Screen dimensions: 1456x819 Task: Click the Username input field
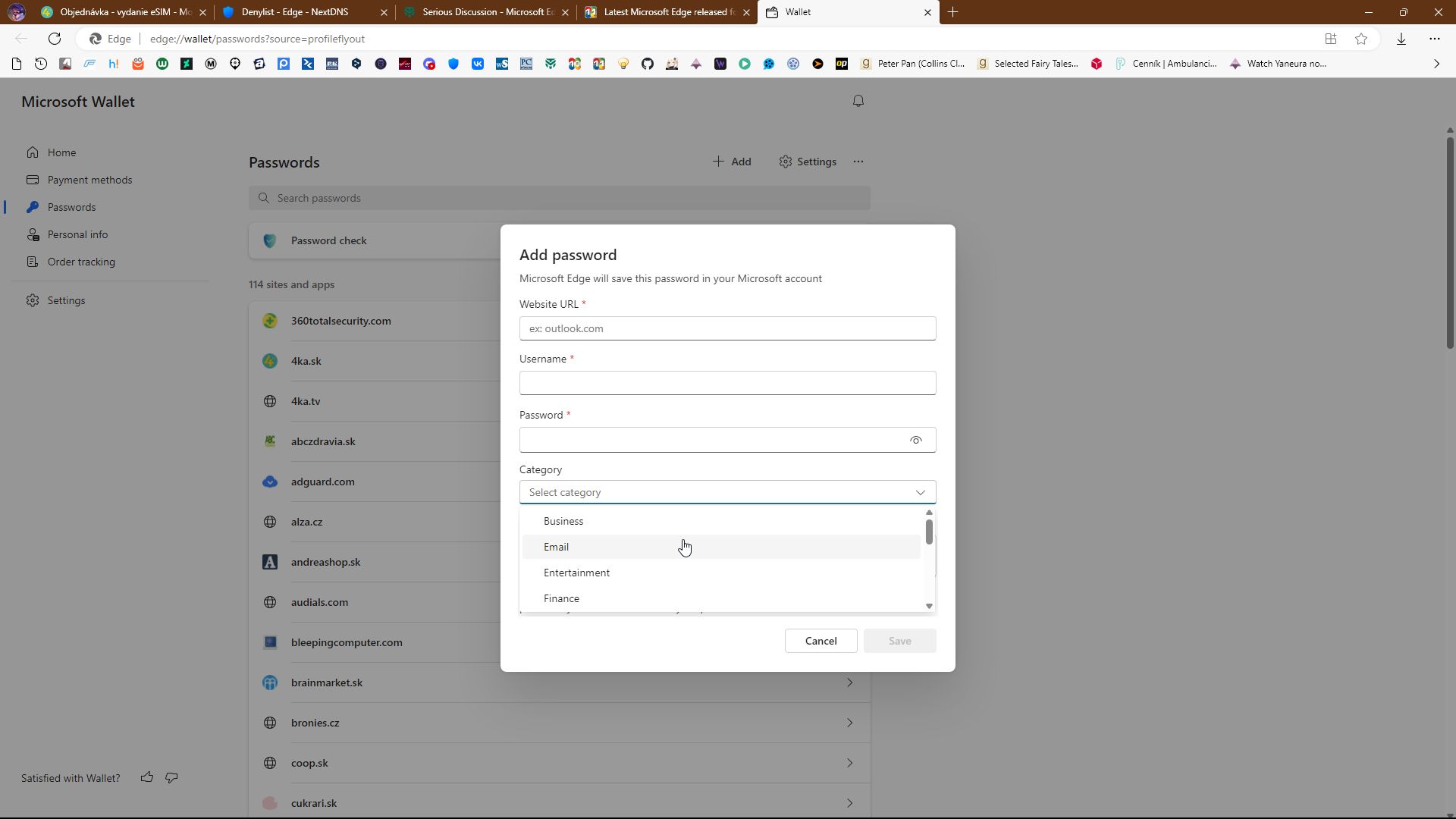click(727, 383)
